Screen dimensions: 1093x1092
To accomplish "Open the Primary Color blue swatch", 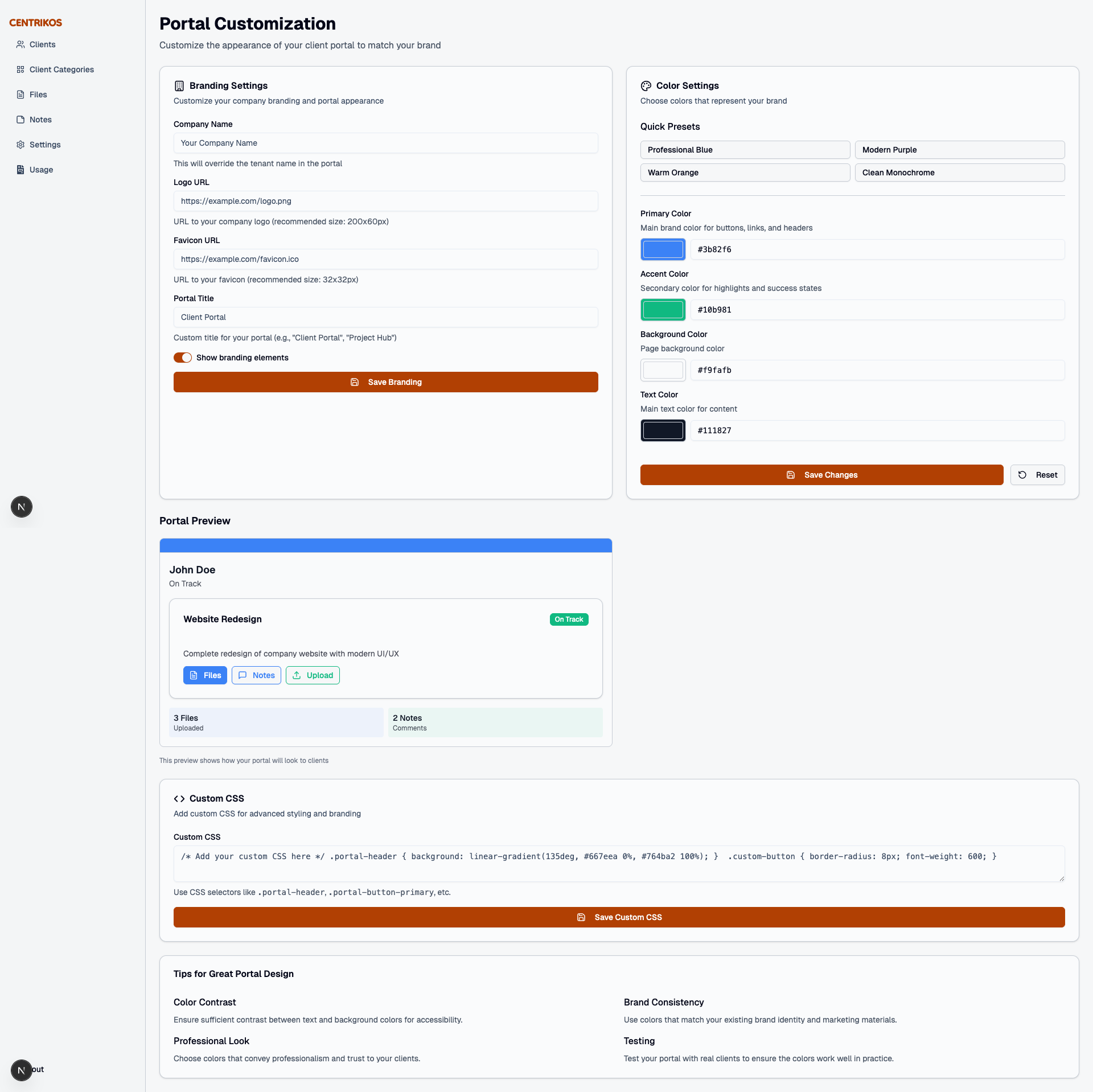I will [x=663, y=249].
